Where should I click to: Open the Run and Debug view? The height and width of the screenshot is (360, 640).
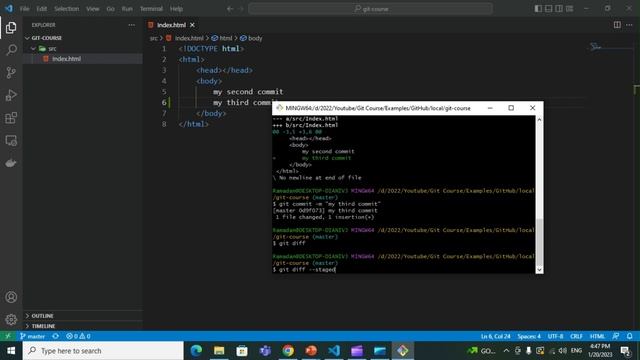11,95
